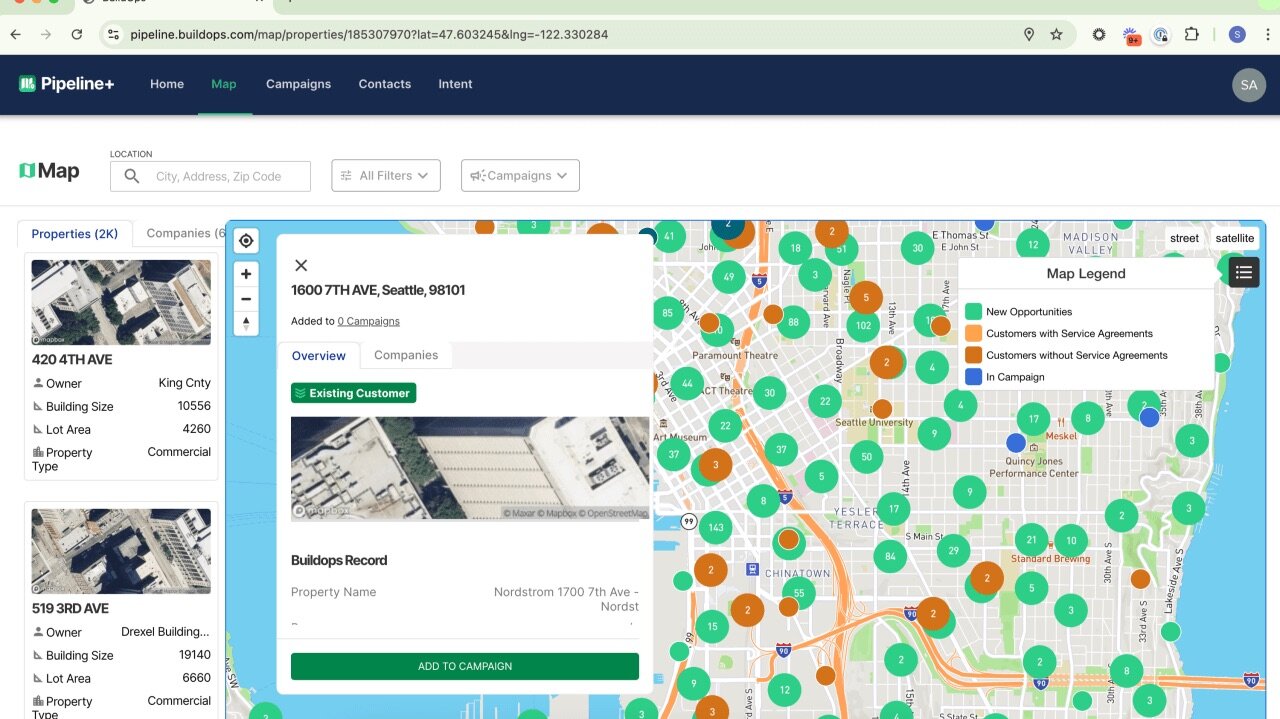Click the blue In Campaign legend swatch
Viewport: 1280px width, 719px height.
973,377
